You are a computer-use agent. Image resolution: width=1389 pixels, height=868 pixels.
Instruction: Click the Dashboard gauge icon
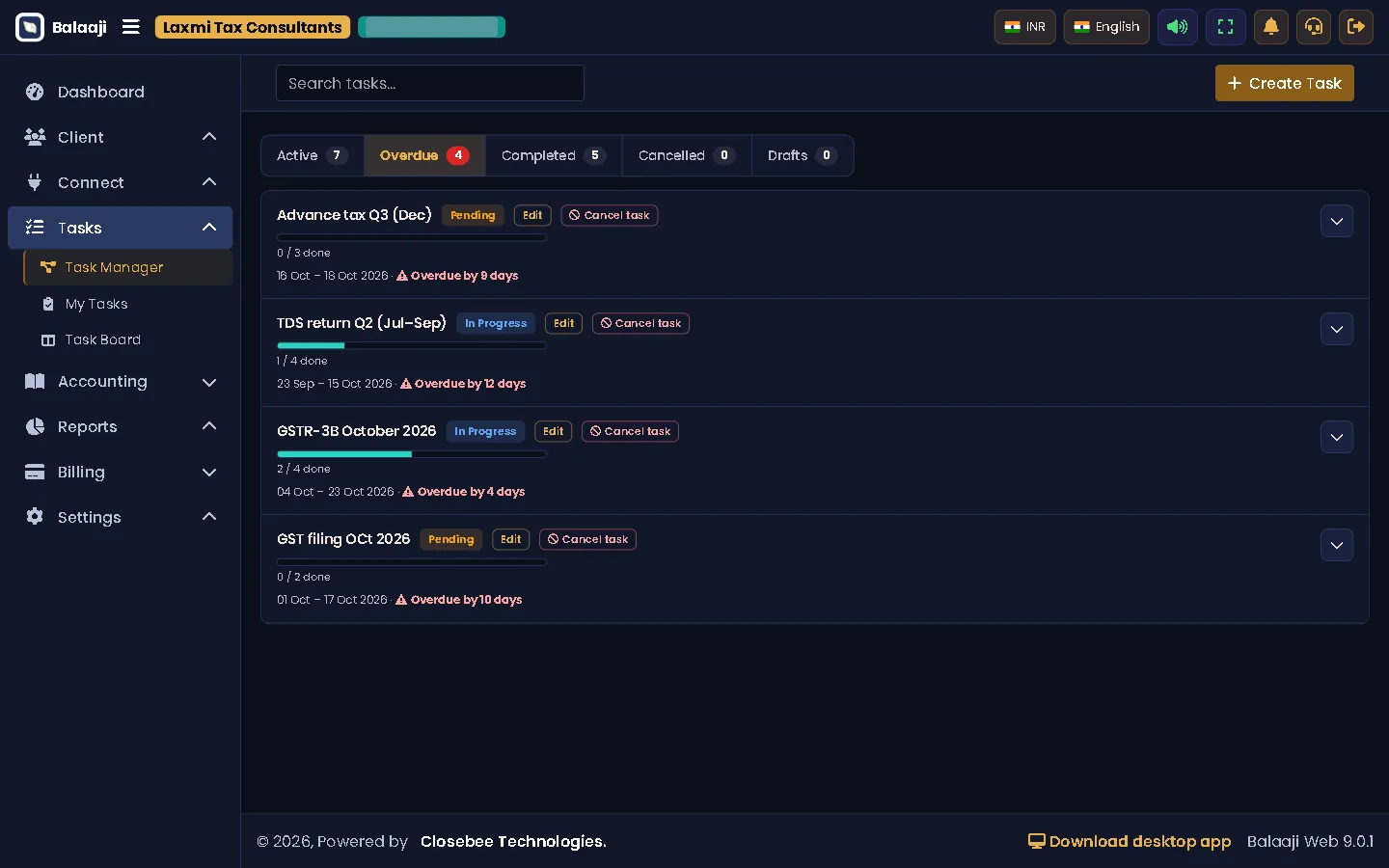click(x=35, y=92)
